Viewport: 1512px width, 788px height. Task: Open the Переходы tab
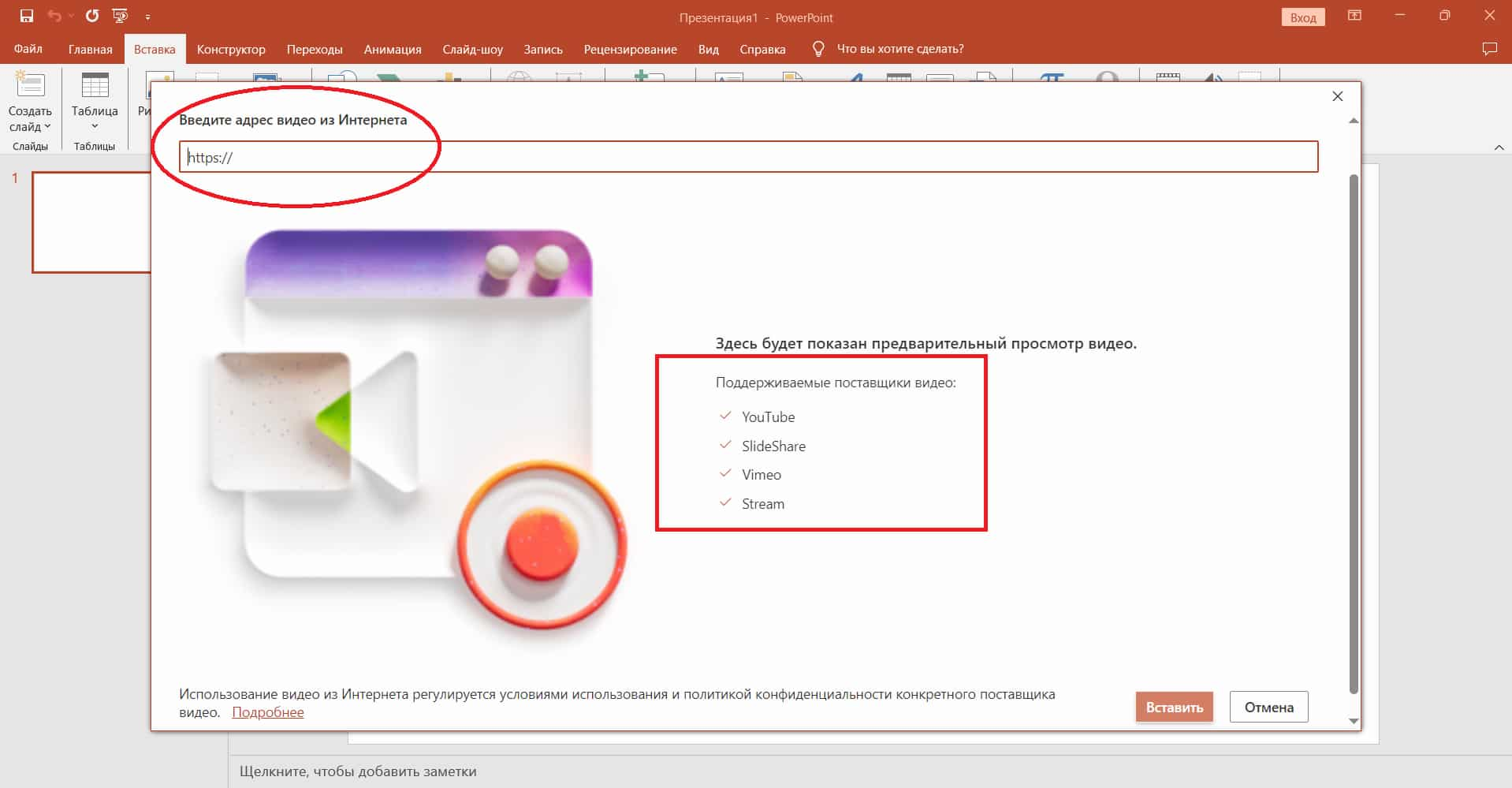click(x=315, y=49)
